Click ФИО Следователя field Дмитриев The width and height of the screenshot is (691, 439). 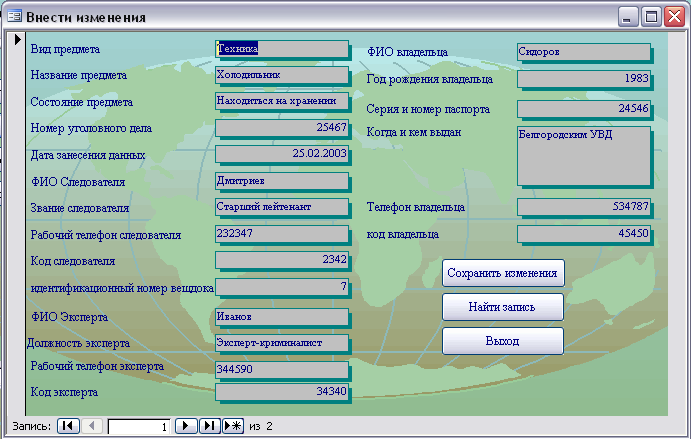282,181
